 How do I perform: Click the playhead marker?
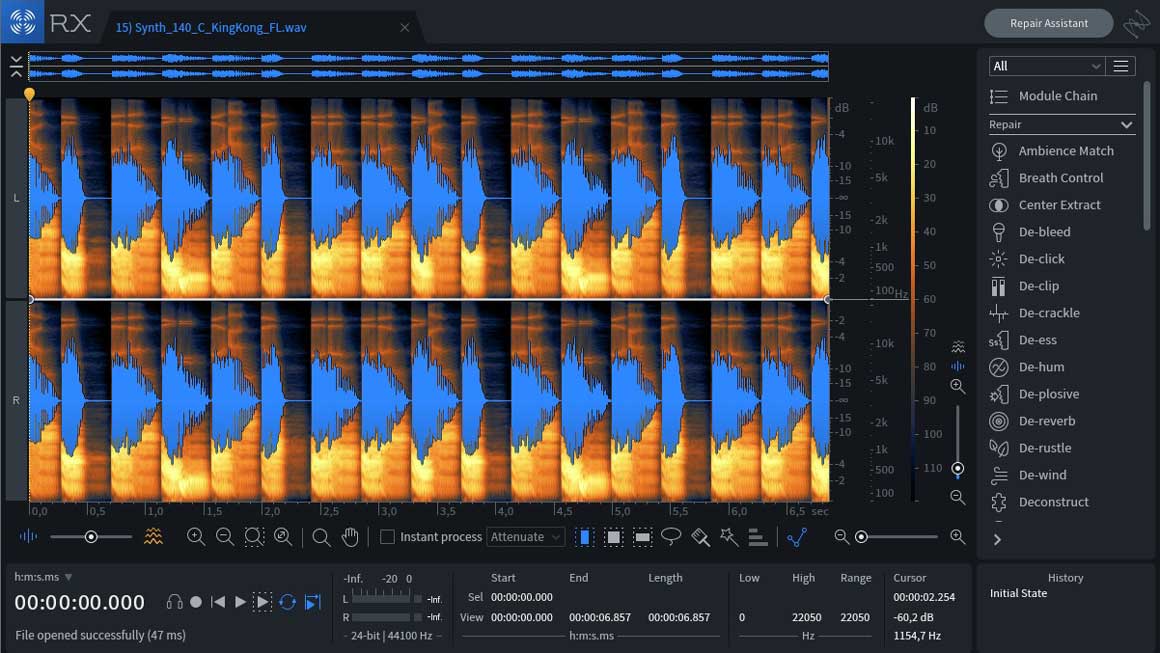click(29, 94)
